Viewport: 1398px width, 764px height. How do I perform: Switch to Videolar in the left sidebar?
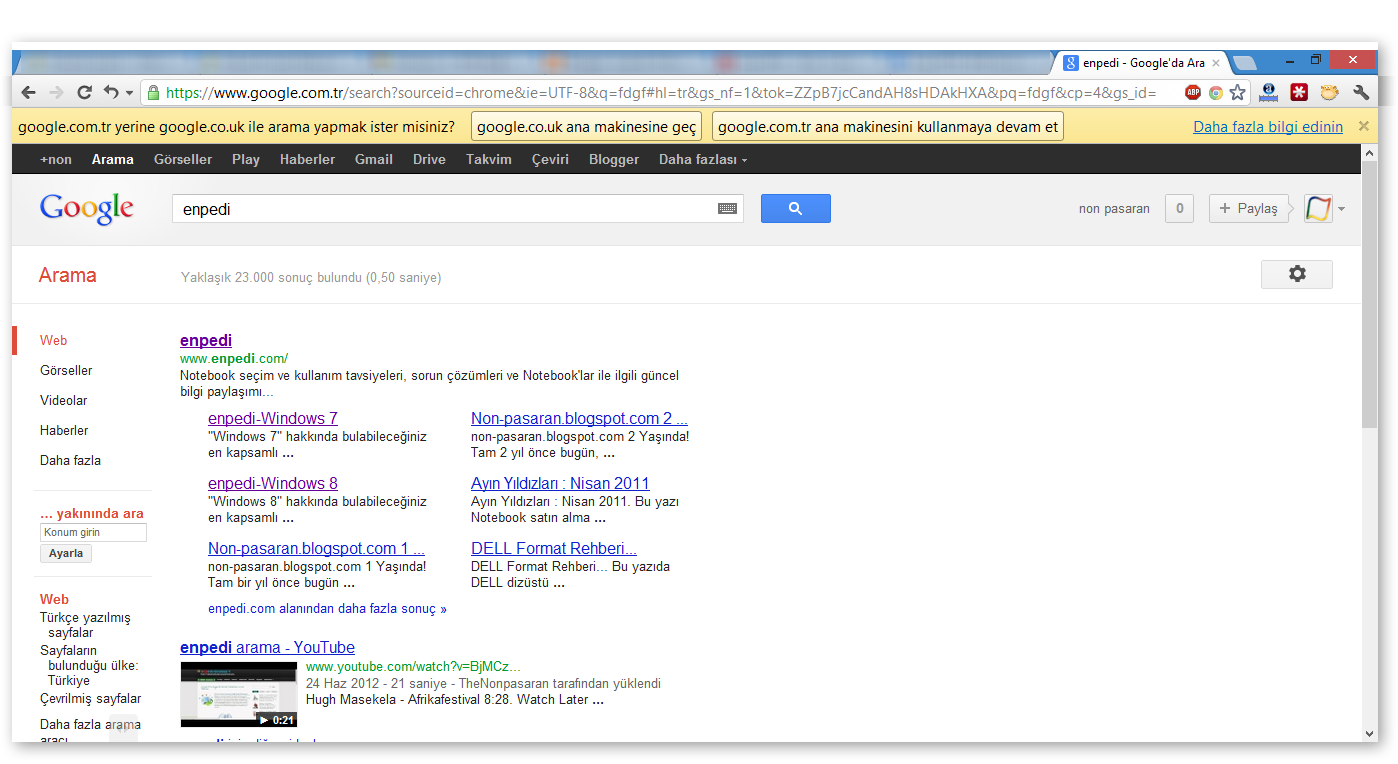(x=64, y=400)
